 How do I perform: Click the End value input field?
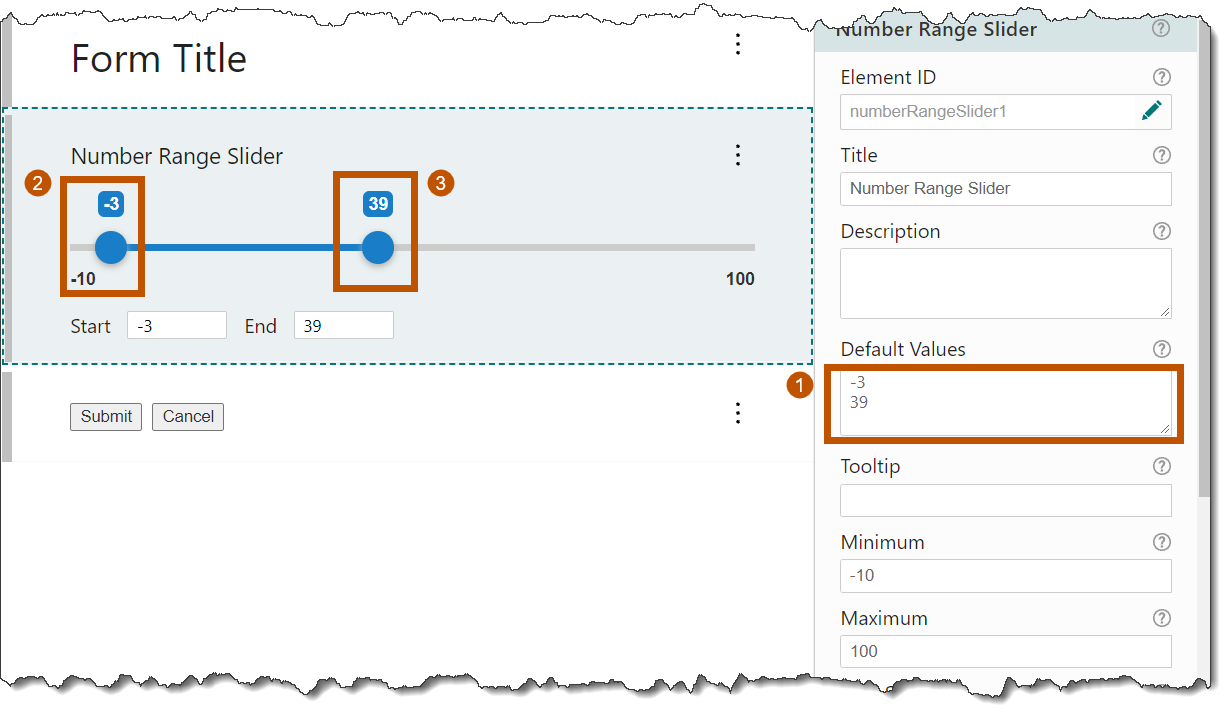[343, 325]
